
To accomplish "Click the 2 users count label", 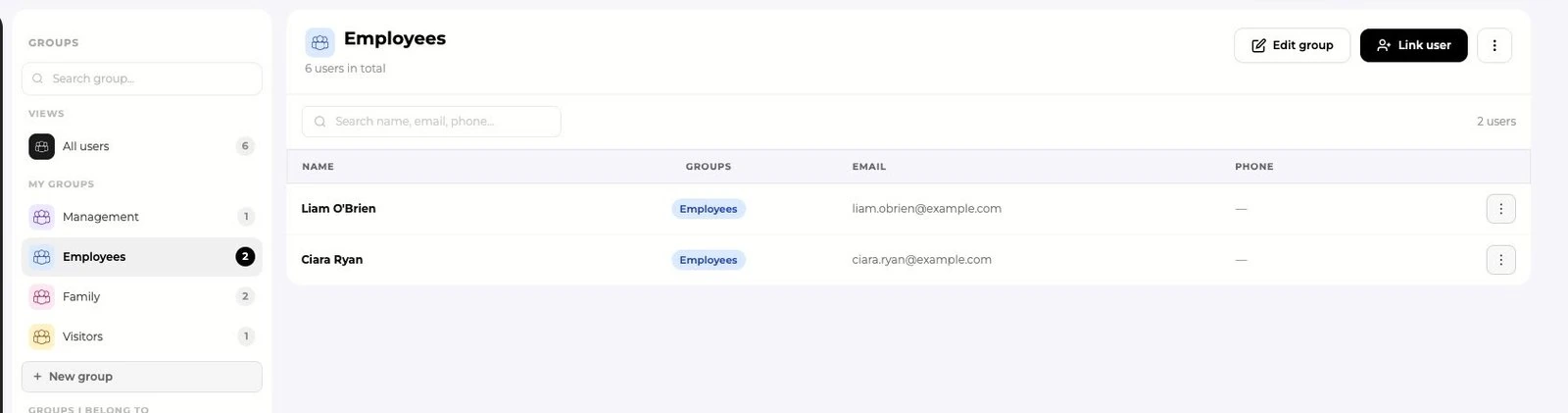I will (1495, 122).
